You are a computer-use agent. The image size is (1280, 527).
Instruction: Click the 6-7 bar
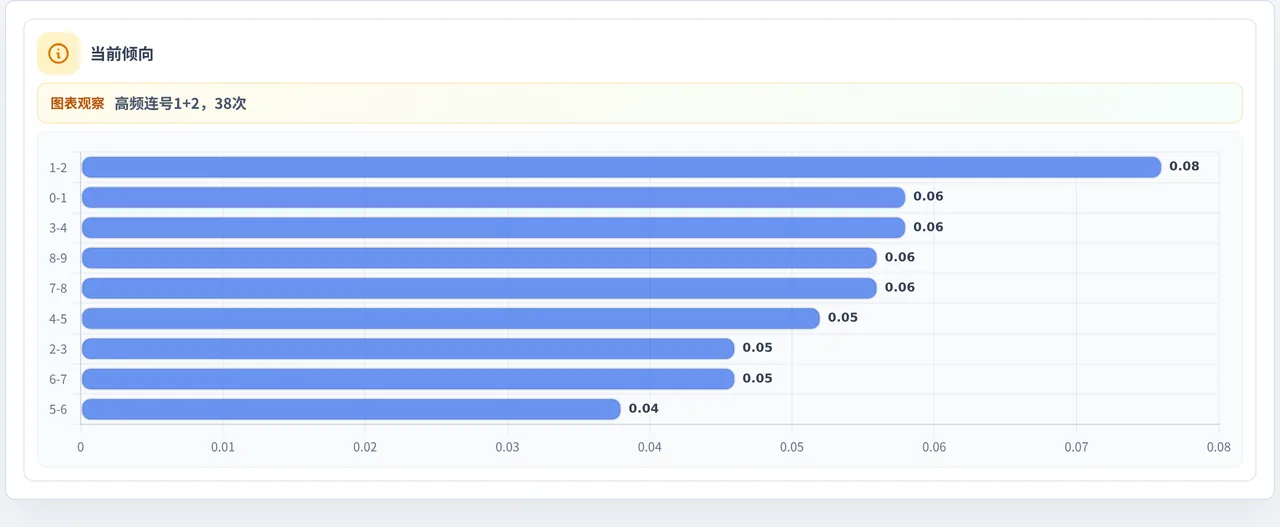coord(408,379)
